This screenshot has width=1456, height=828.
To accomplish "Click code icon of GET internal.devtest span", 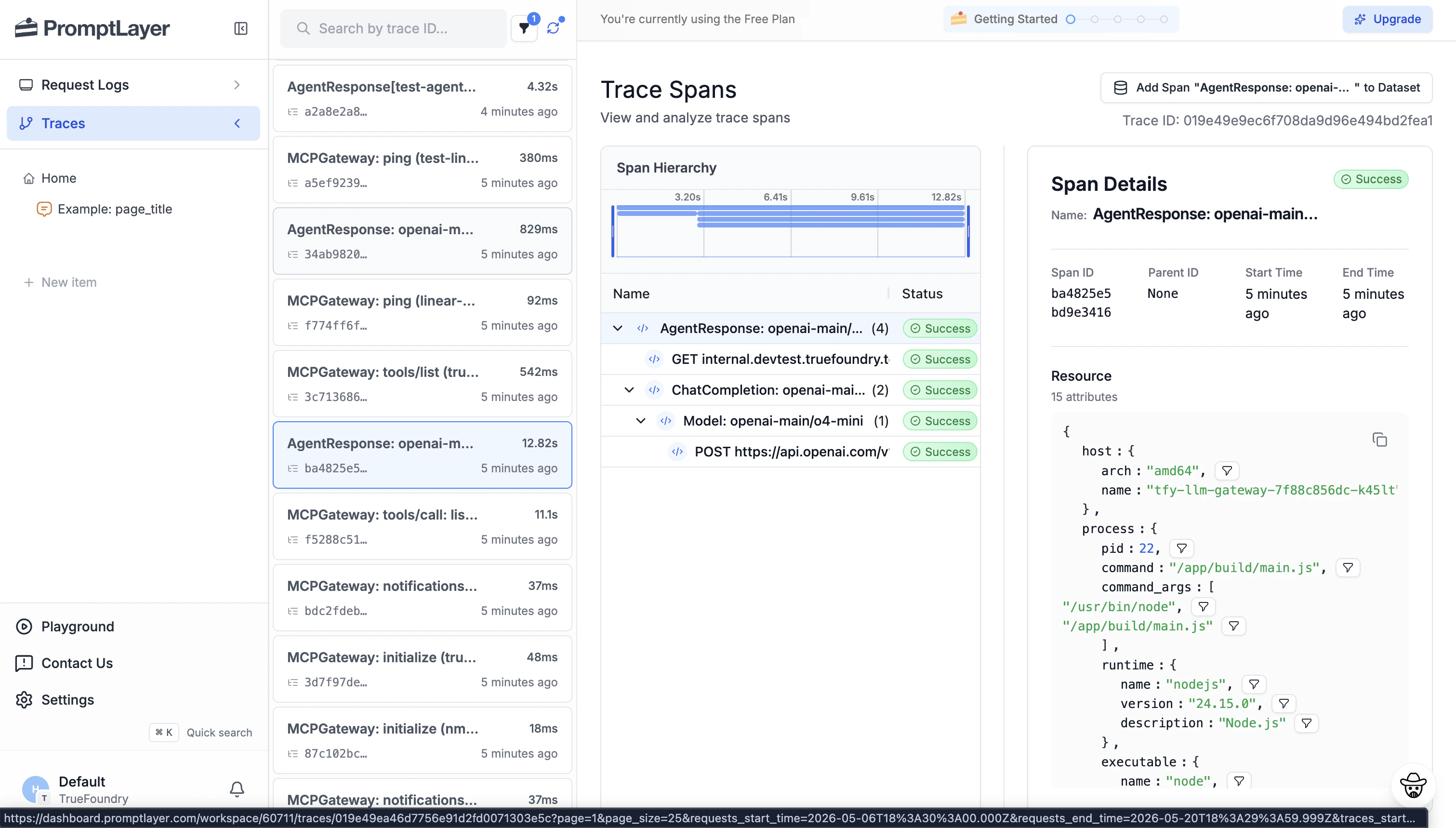I will [x=654, y=359].
